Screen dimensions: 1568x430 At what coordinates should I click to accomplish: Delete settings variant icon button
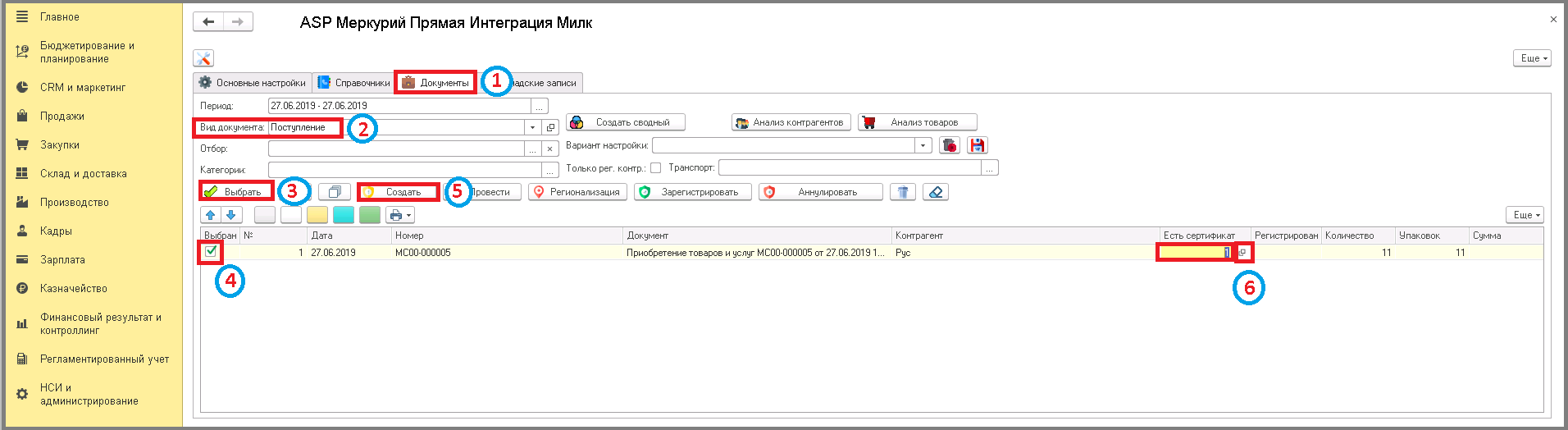pos(950,145)
